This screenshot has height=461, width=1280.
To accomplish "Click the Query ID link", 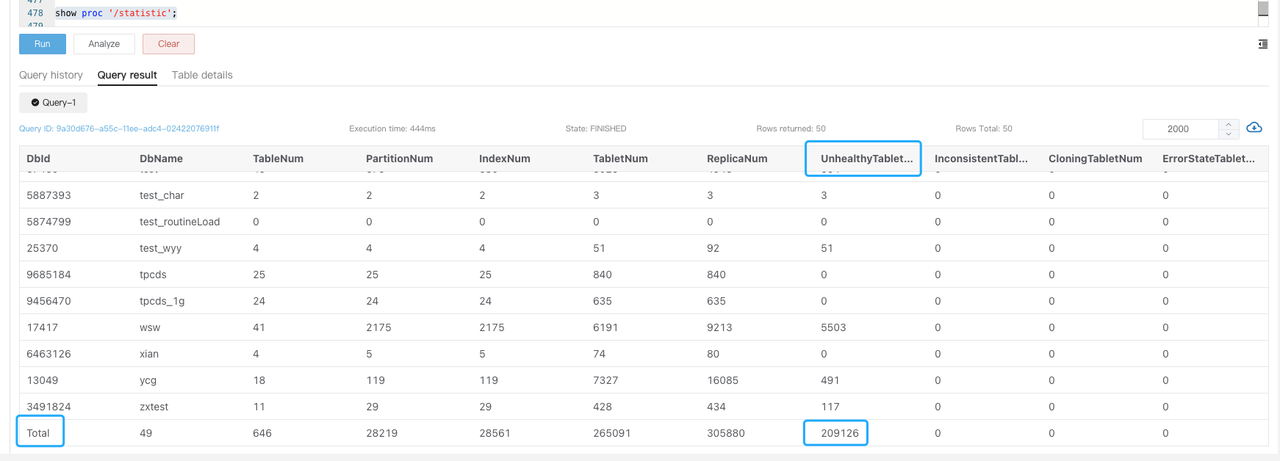I will click(x=119, y=129).
